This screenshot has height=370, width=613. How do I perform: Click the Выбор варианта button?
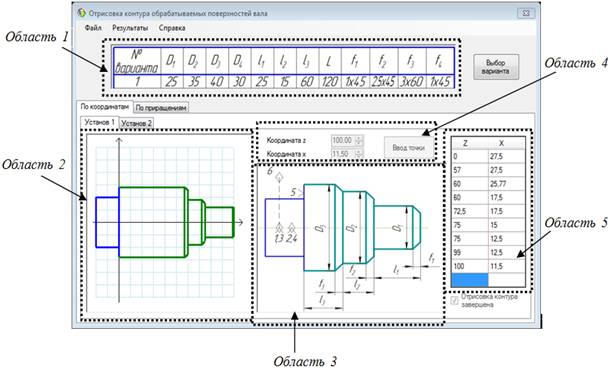[x=496, y=67]
